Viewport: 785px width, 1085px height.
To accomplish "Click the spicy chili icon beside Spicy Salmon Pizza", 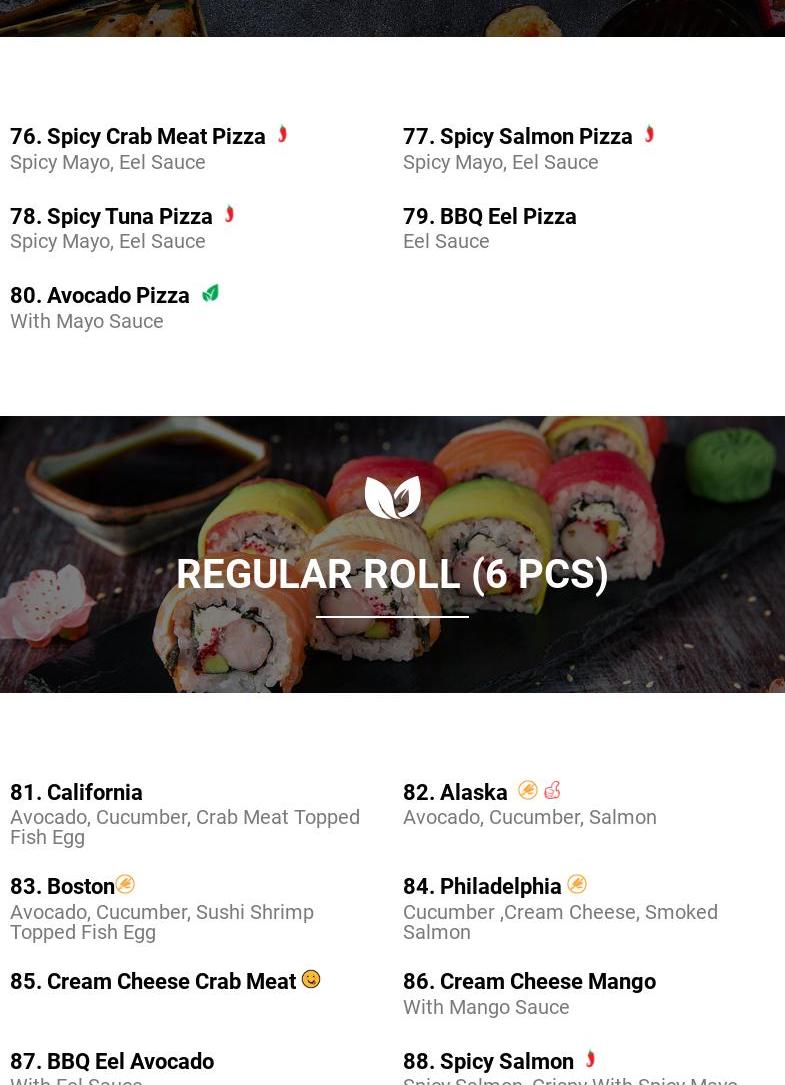I will coord(649,134).
